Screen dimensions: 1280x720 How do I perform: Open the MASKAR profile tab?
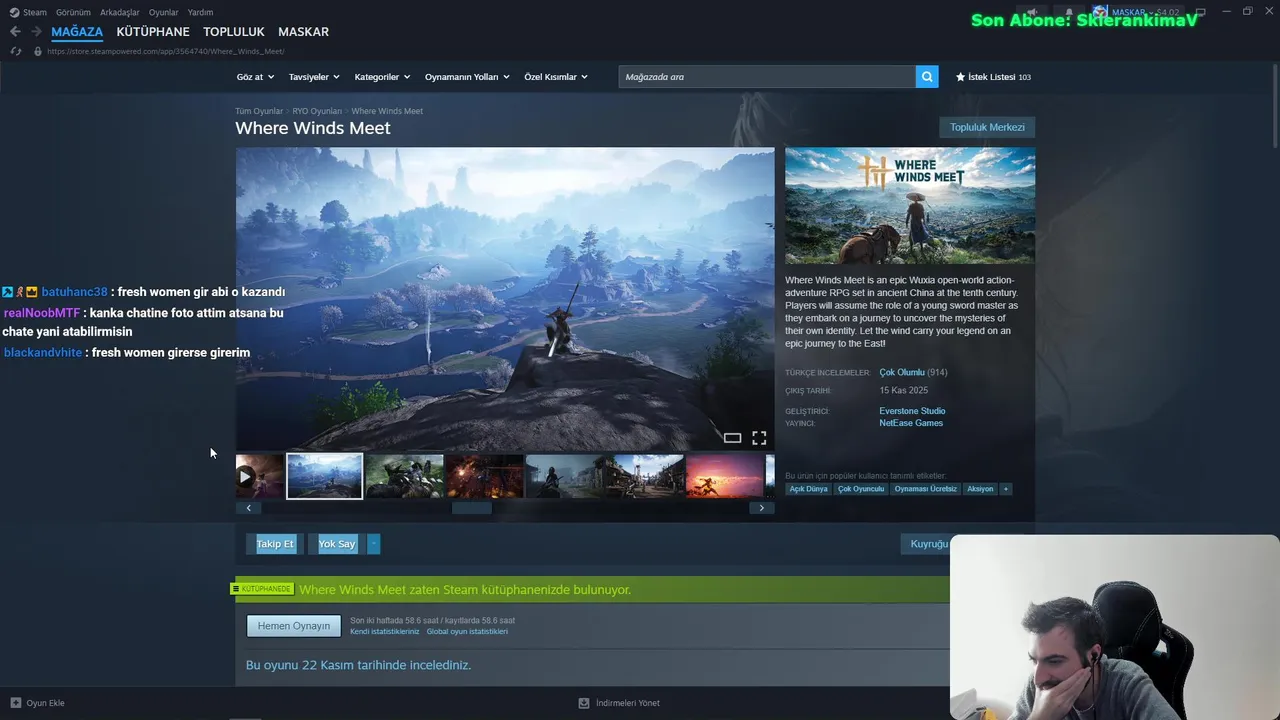pos(303,32)
